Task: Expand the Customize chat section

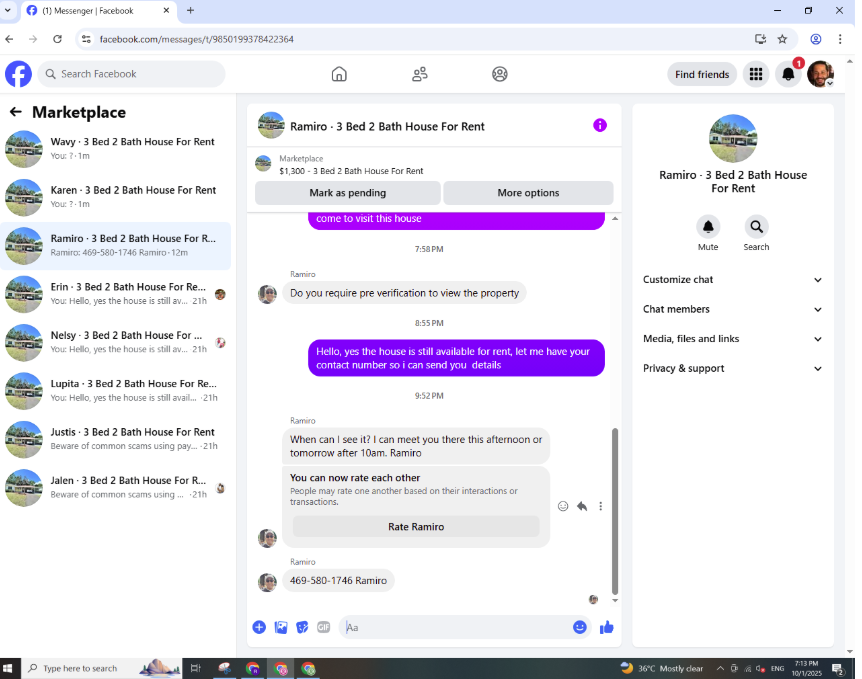Action: 732,280
